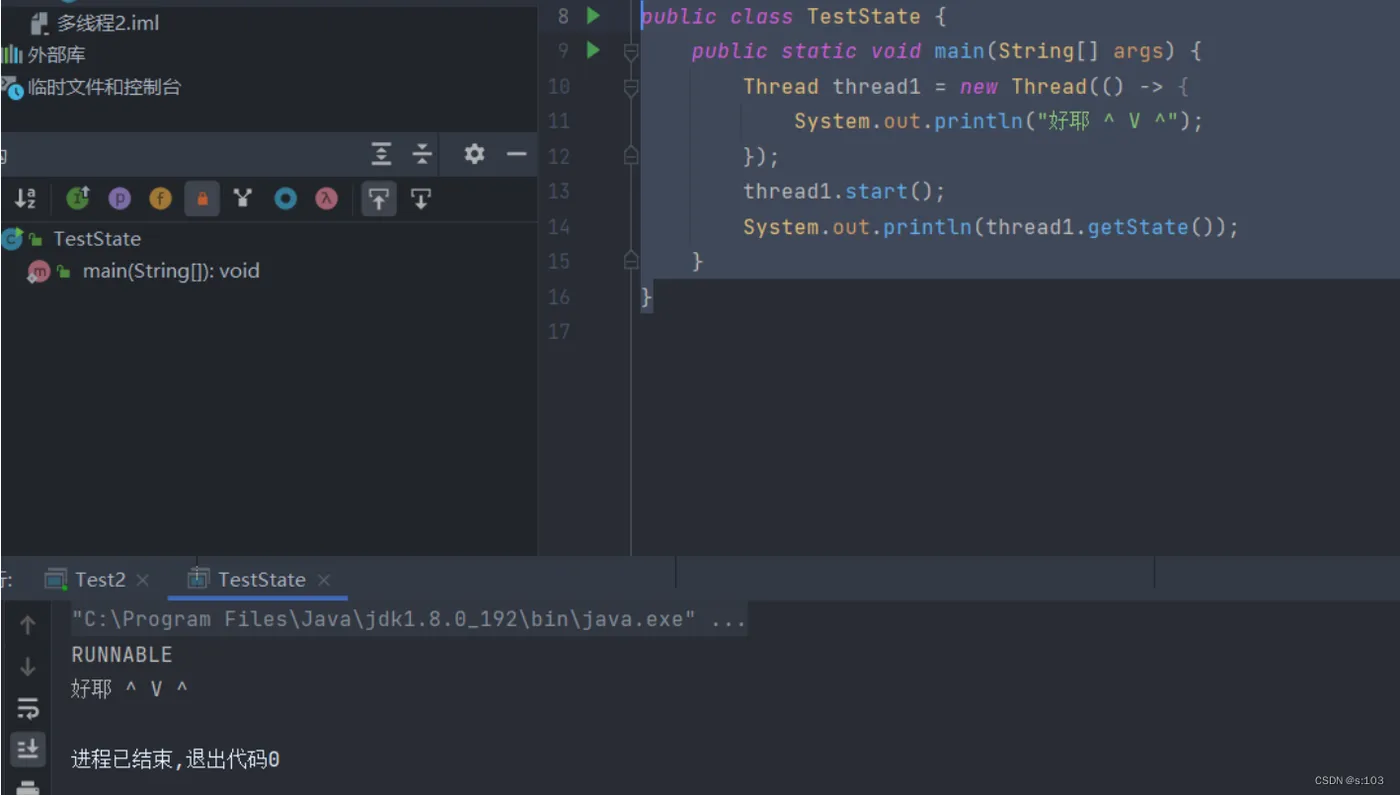Collapse lambda fold marker on line 10
The width and height of the screenshot is (1400, 795).
click(630, 87)
